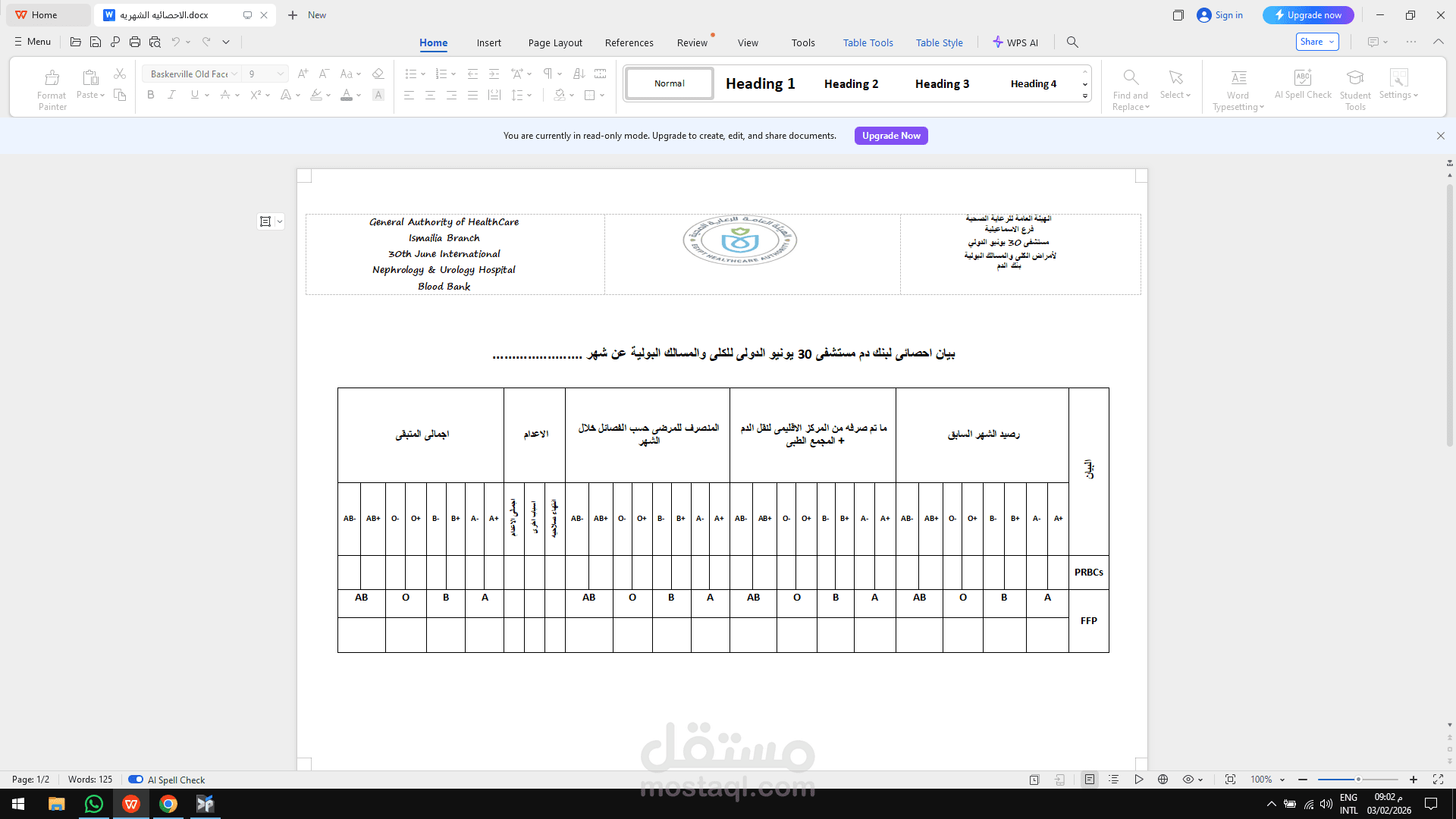Click the eraser Clear Formatting icon
This screenshot has height=819, width=1456.
tap(378, 74)
